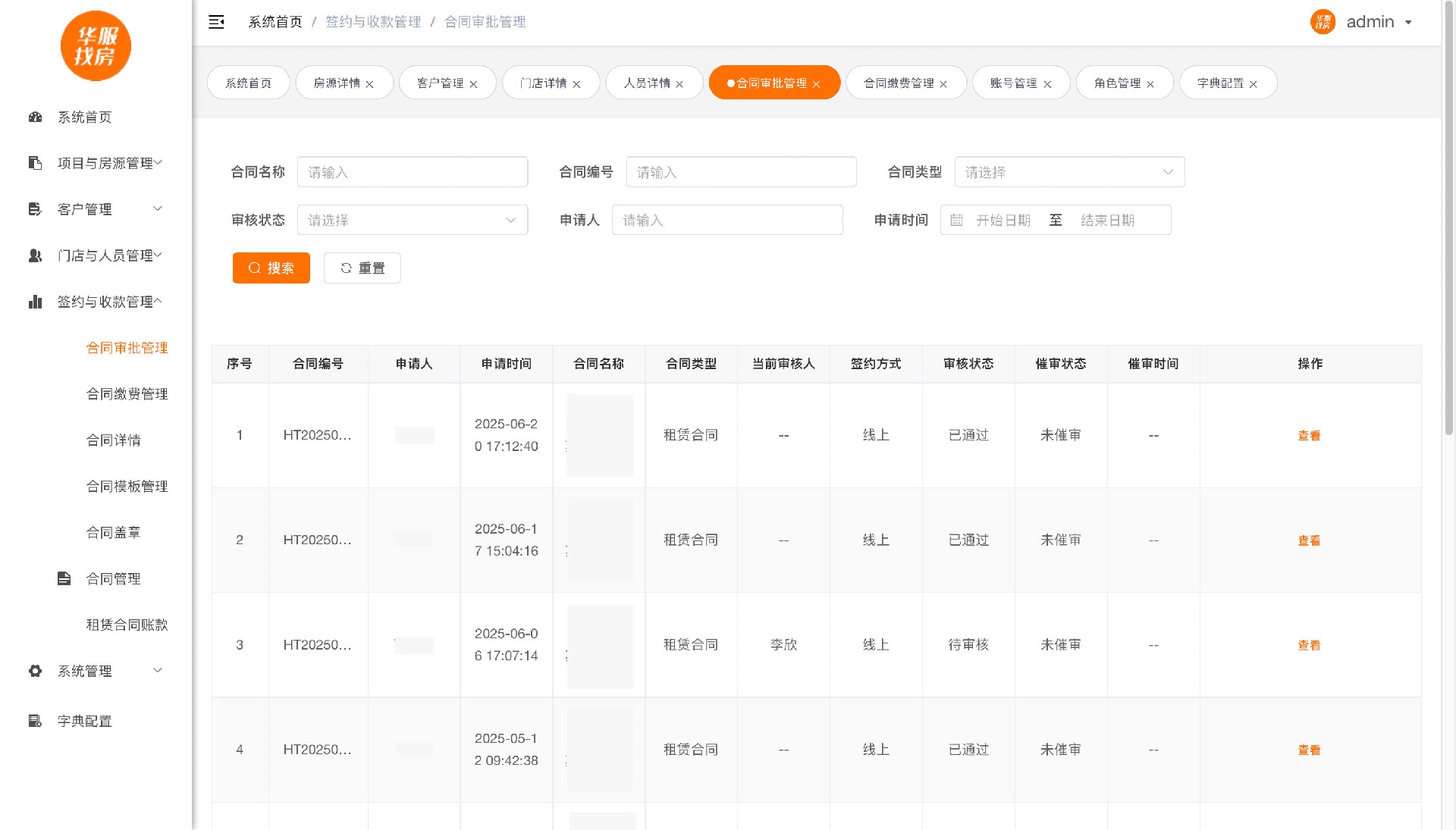Viewport: 1456px width, 830px height.
Task: Switch to the 系统首页 tab
Action: pos(249,83)
